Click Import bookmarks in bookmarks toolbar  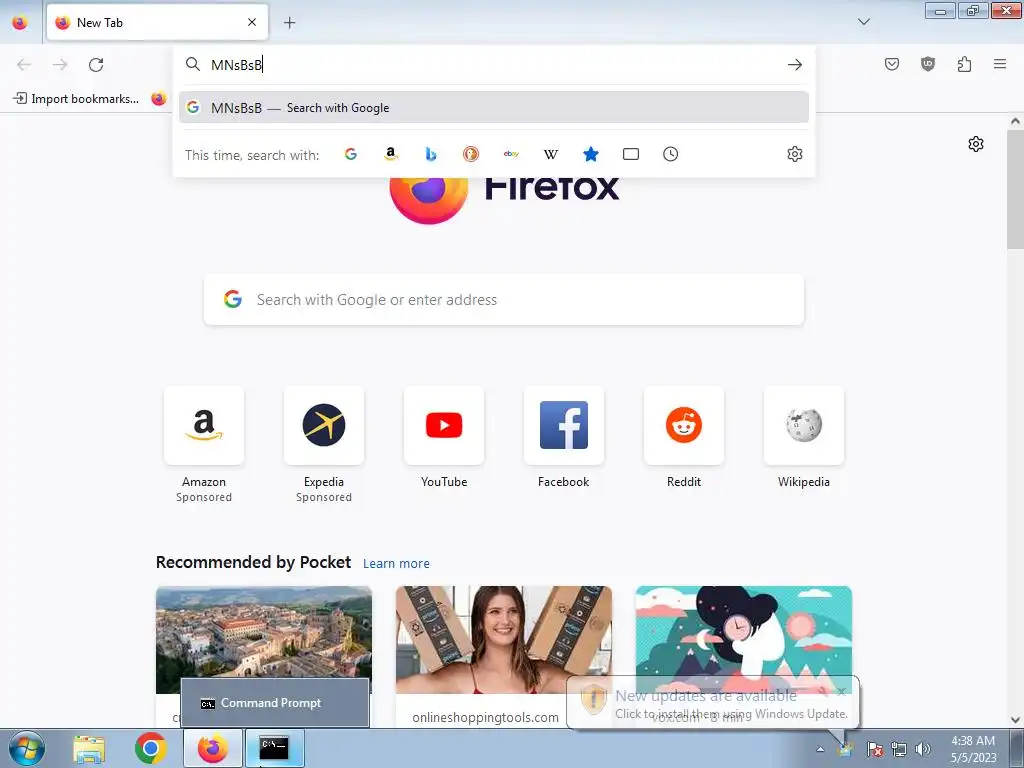pos(76,99)
